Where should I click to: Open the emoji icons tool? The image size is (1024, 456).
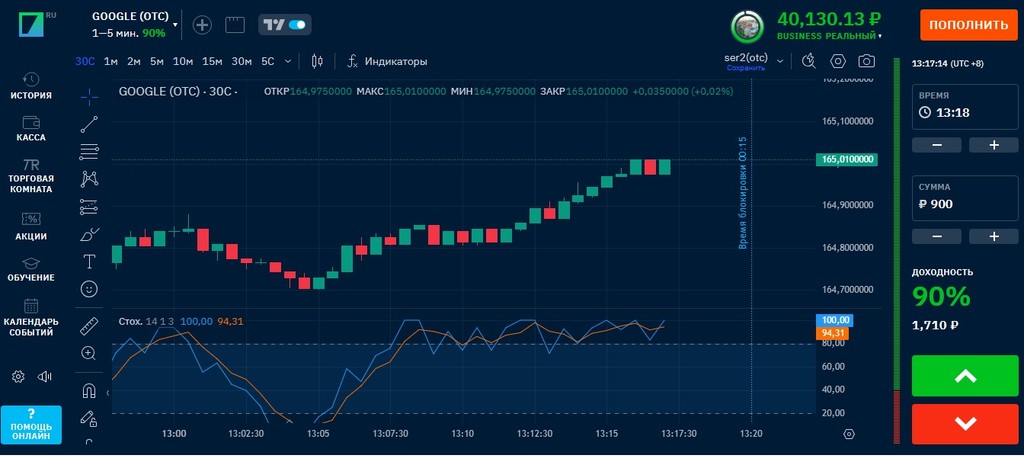[89, 289]
